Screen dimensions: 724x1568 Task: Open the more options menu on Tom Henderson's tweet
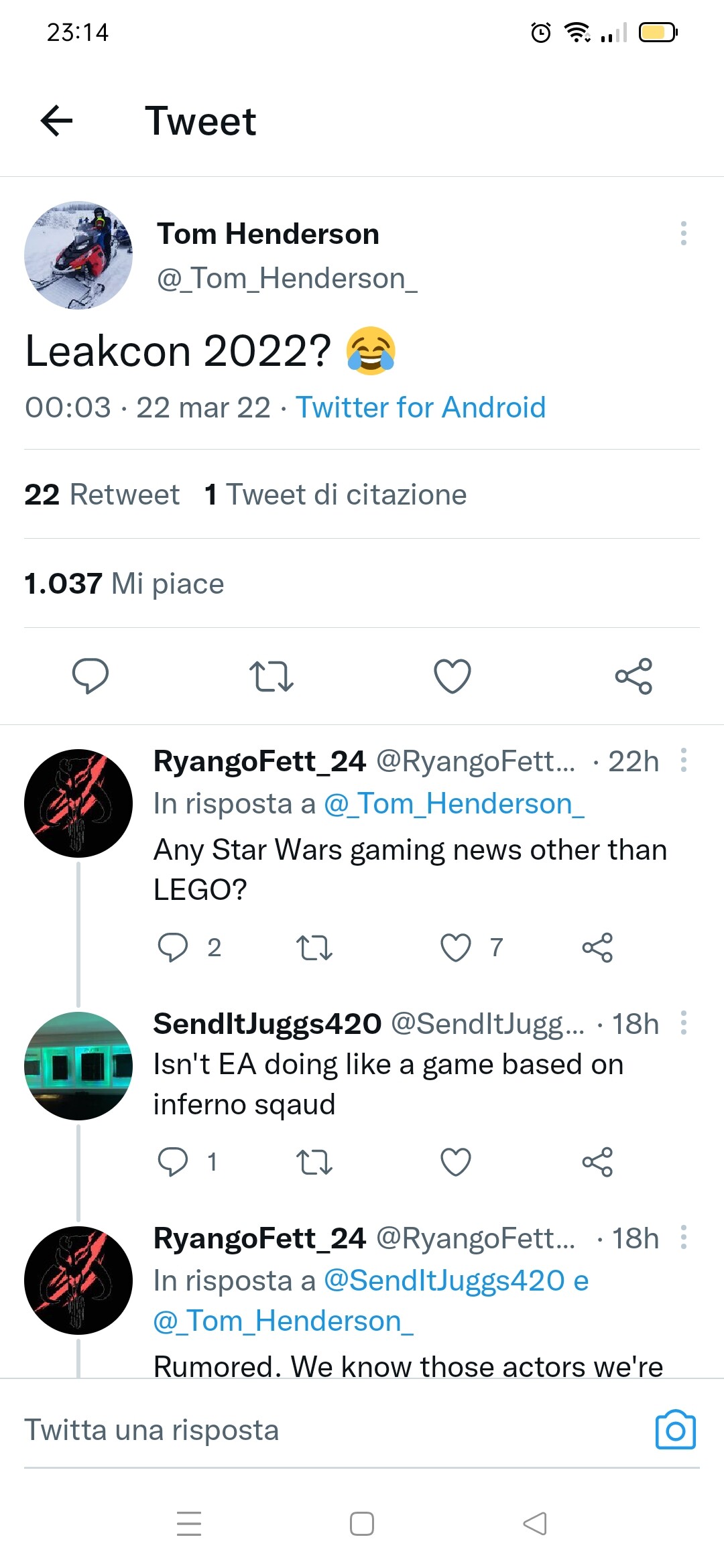point(683,233)
